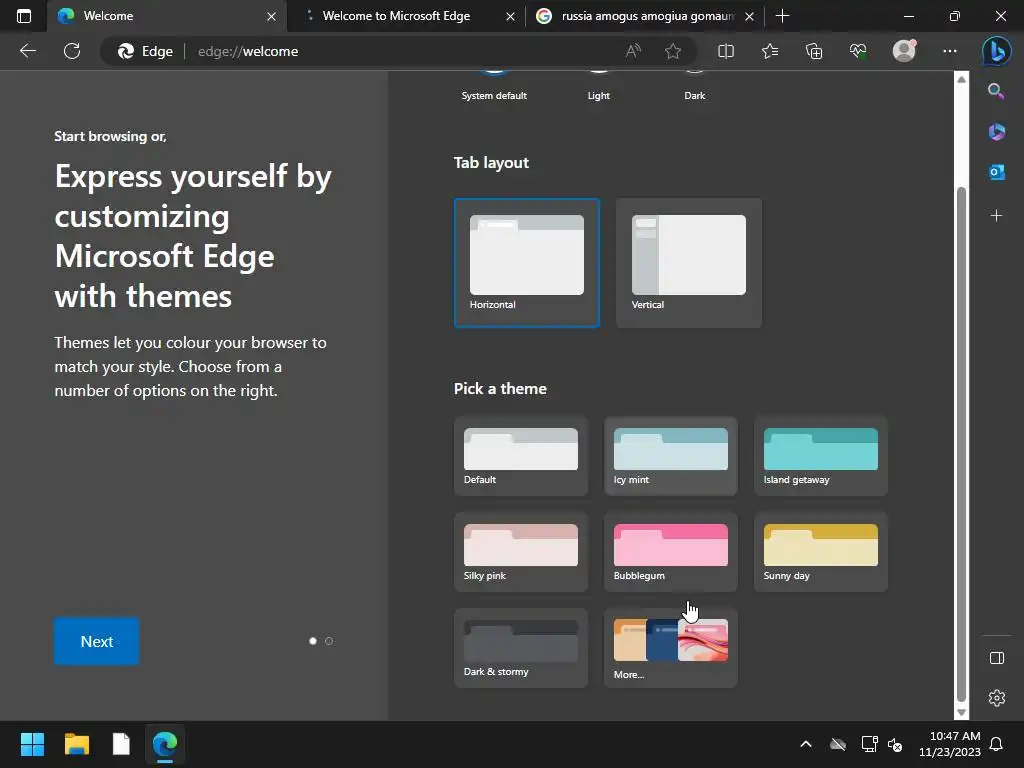This screenshot has width=1024, height=768.
Task: Switch to Welcome to Microsoft Edge tab
Action: coord(405,16)
